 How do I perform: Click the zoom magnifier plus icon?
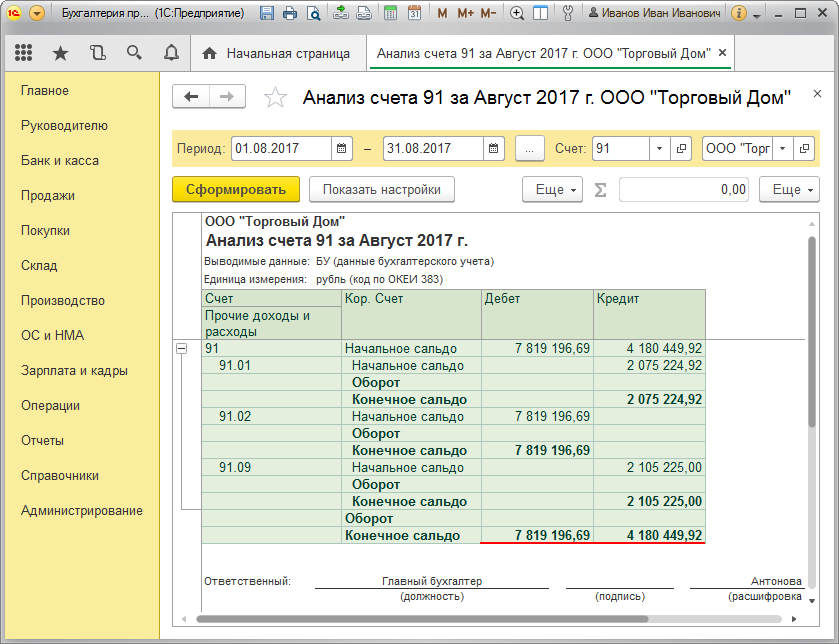(x=517, y=13)
